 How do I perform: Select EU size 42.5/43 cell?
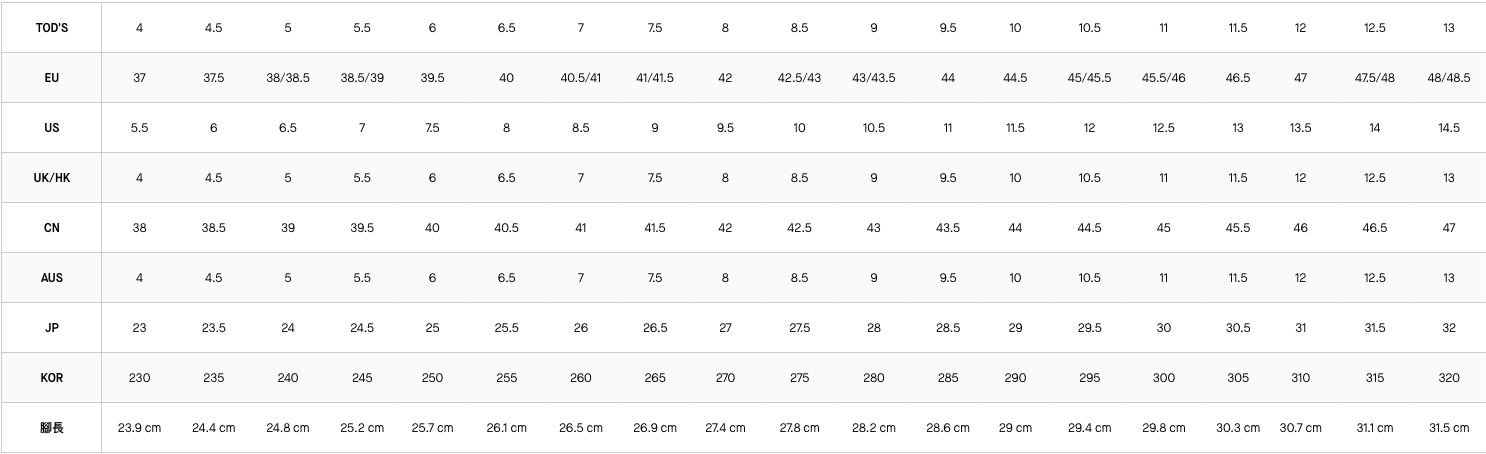point(799,78)
